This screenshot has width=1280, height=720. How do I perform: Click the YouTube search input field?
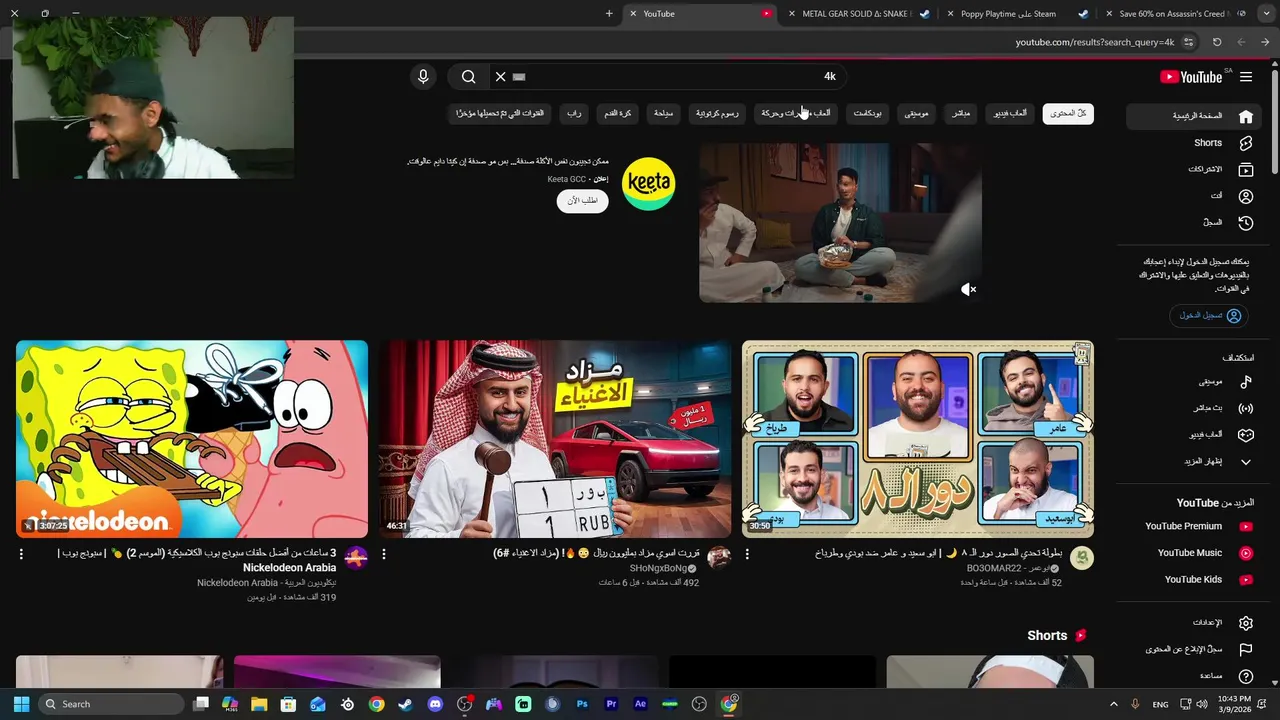click(x=670, y=76)
